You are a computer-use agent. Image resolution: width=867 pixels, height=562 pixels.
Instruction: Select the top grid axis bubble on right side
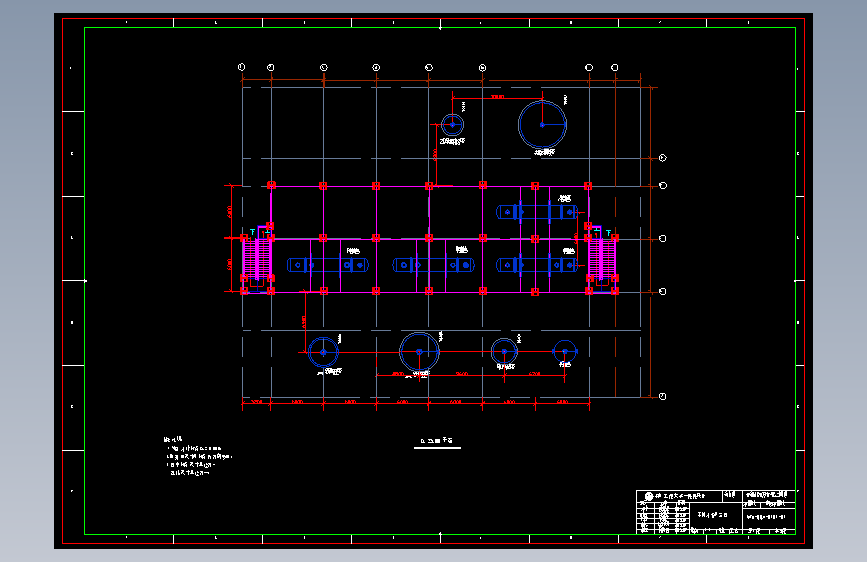pos(663,158)
